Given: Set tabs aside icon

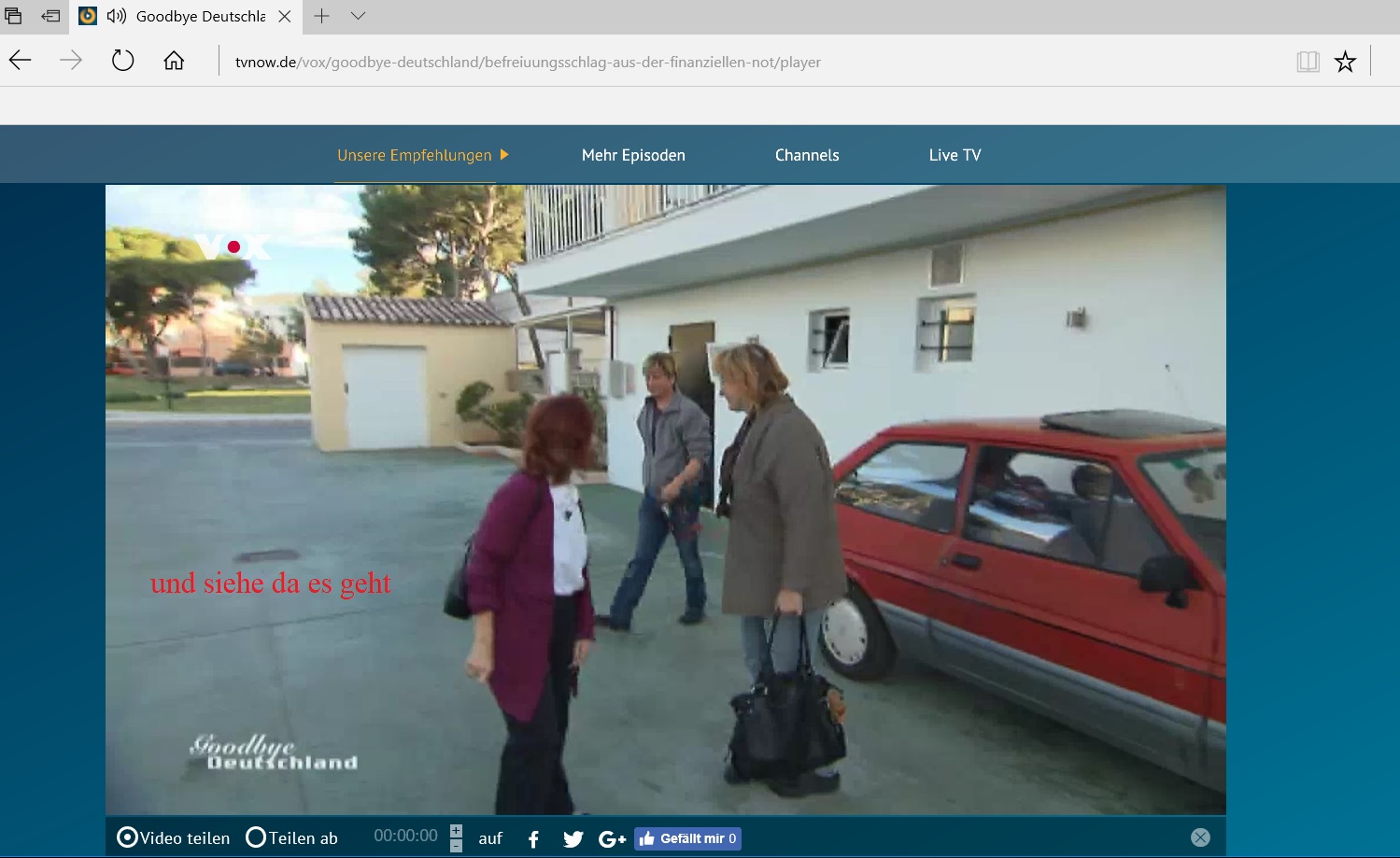Looking at the screenshot, I should pos(50,16).
